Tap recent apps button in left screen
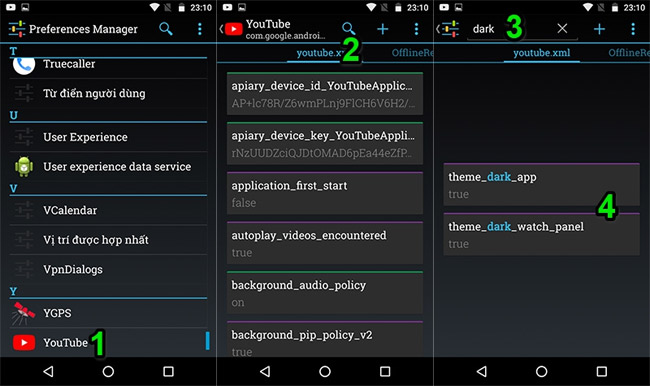650x386 pixels. (168, 371)
